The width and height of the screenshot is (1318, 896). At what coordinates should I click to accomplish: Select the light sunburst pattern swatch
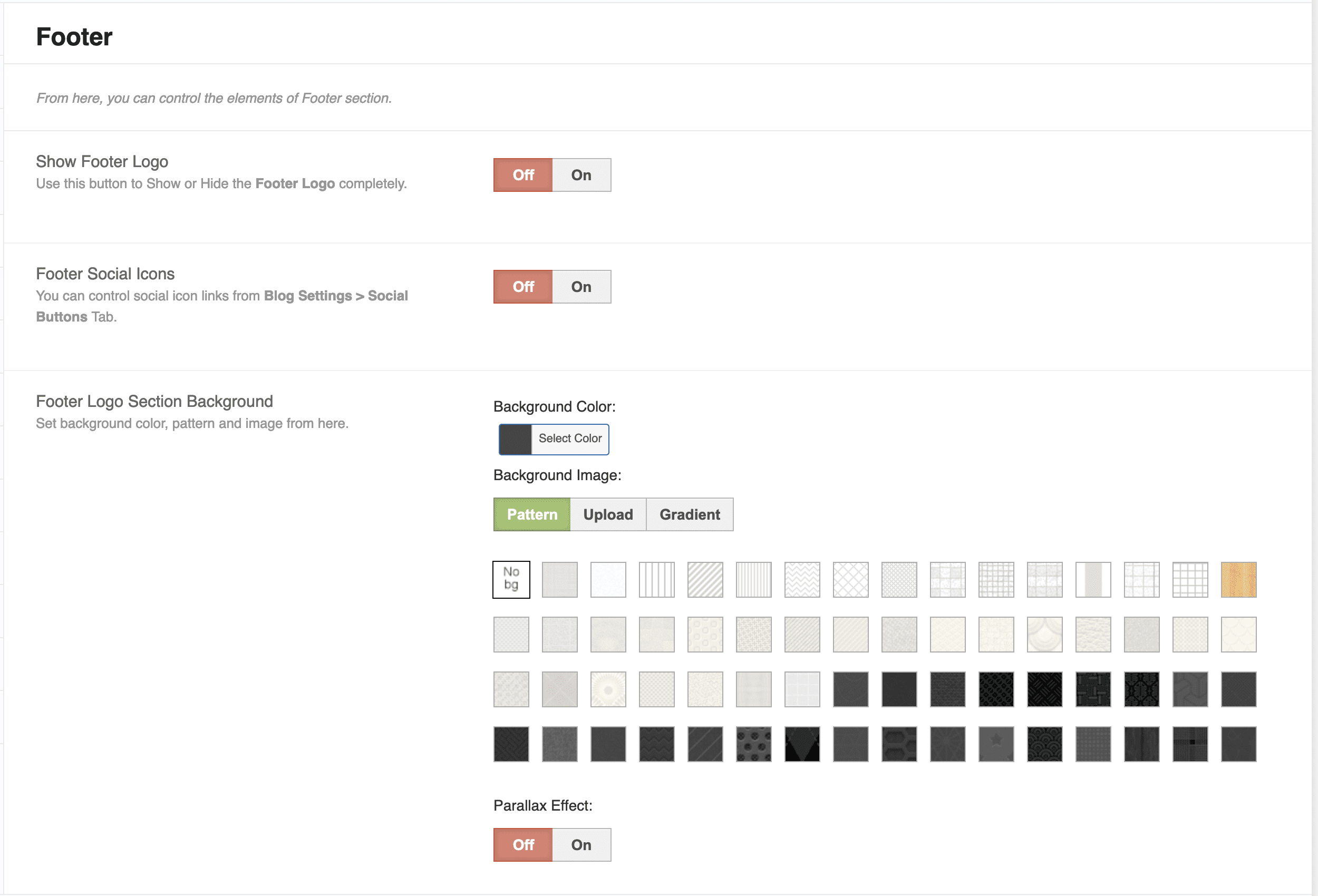pyautogui.click(x=608, y=689)
